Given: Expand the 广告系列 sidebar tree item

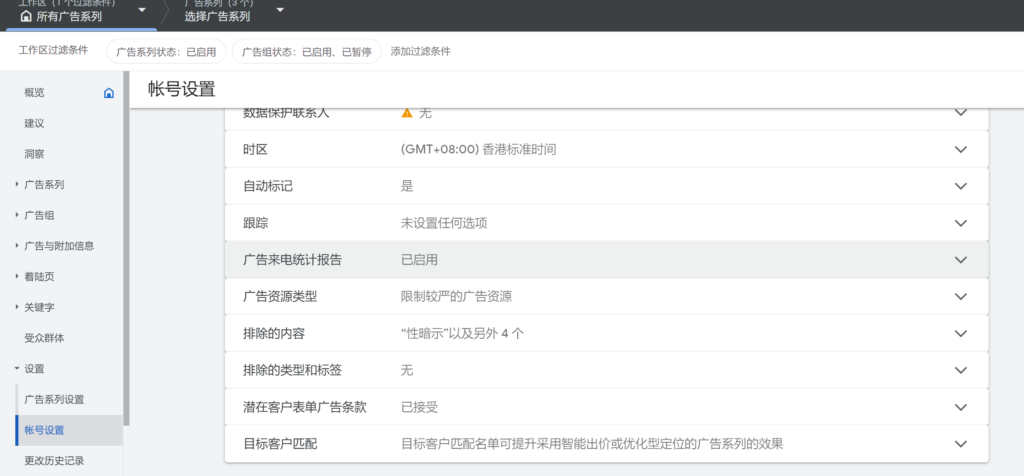Looking at the screenshot, I should point(17,185).
